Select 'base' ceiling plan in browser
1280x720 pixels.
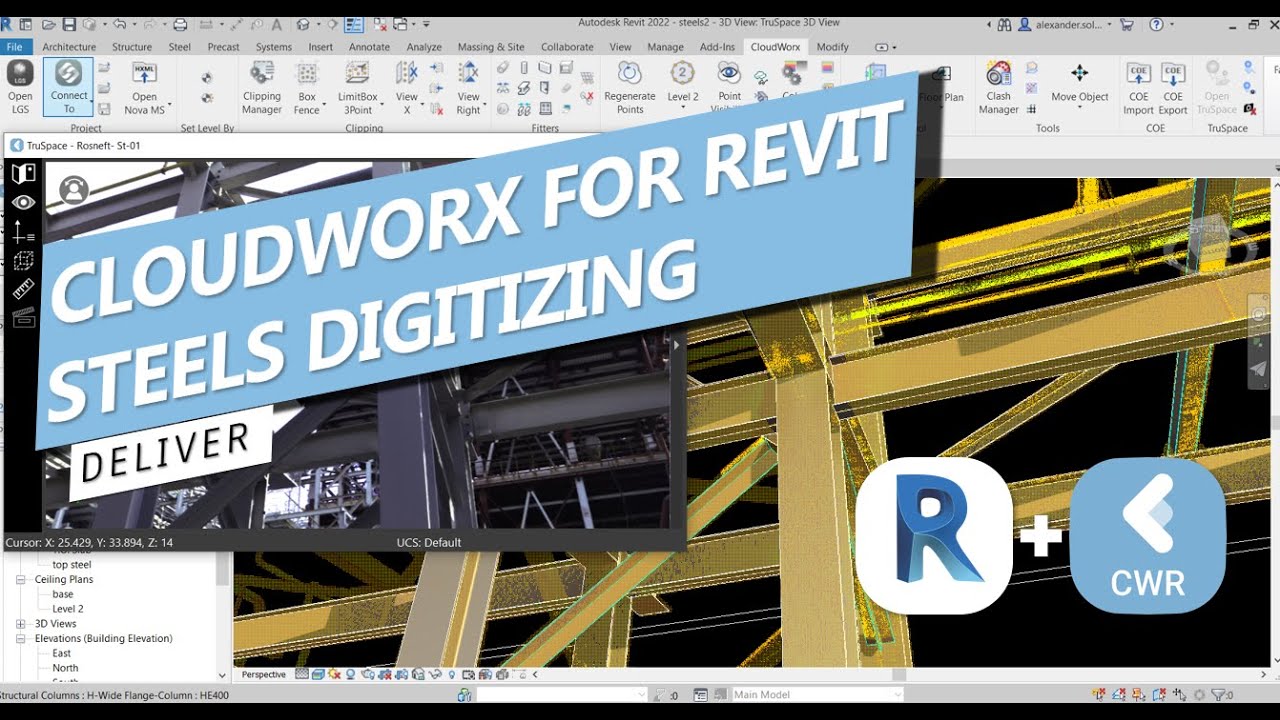pyautogui.click(x=63, y=594)
